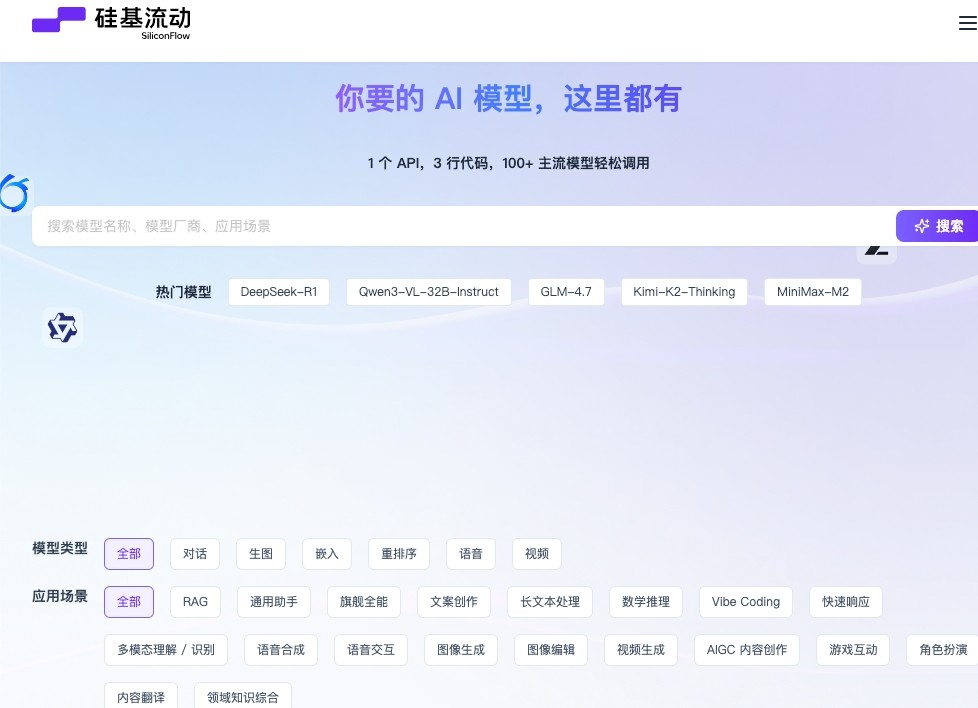Filter models by 语音 type
This screenshot has height=708, width=978.
point(471,554)
